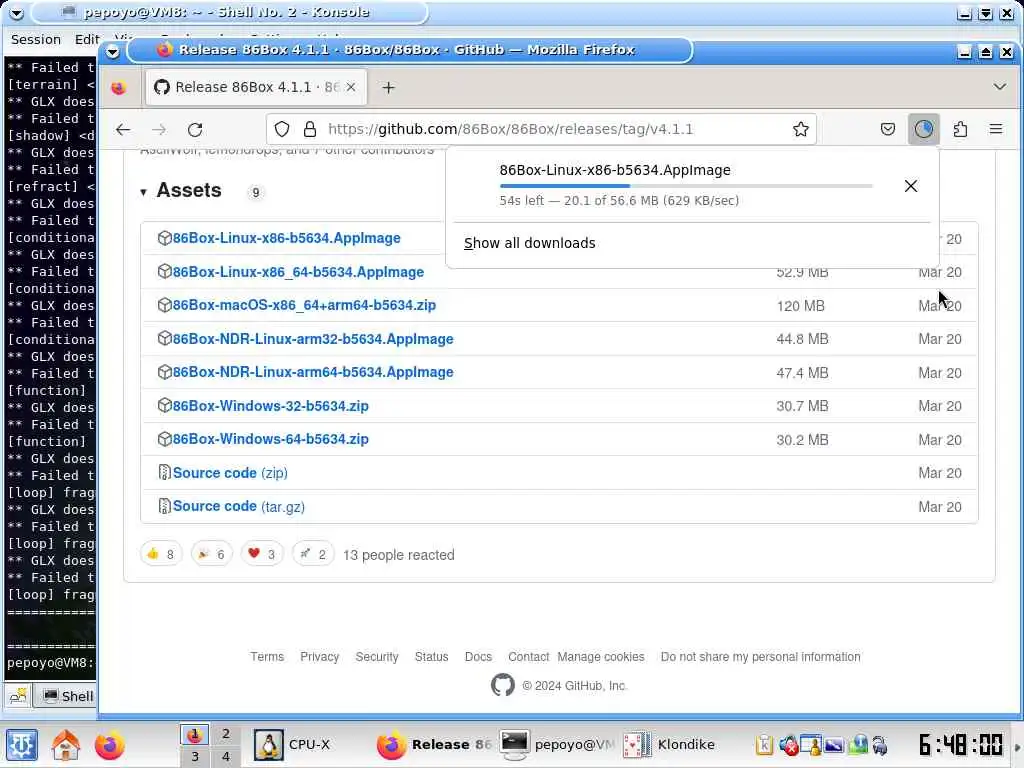Open Firefox View pinned icon
Viewport: 1024px width, 768px height.
(x=118, y=88)
